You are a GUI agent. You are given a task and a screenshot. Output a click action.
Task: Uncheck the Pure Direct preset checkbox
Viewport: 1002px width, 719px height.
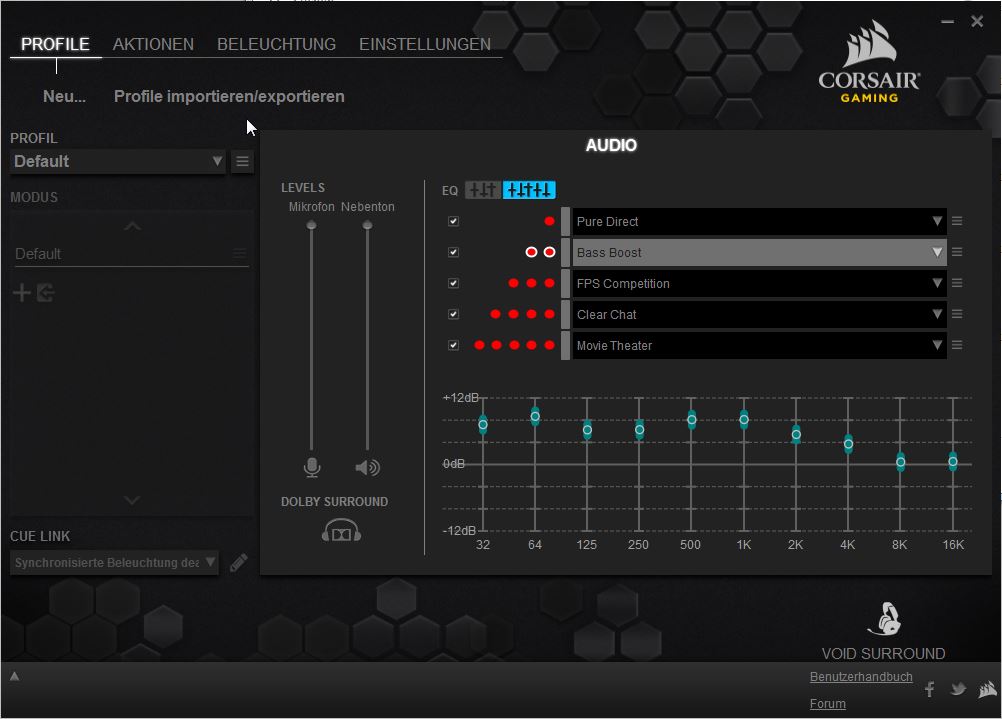[x=453, y=222]
